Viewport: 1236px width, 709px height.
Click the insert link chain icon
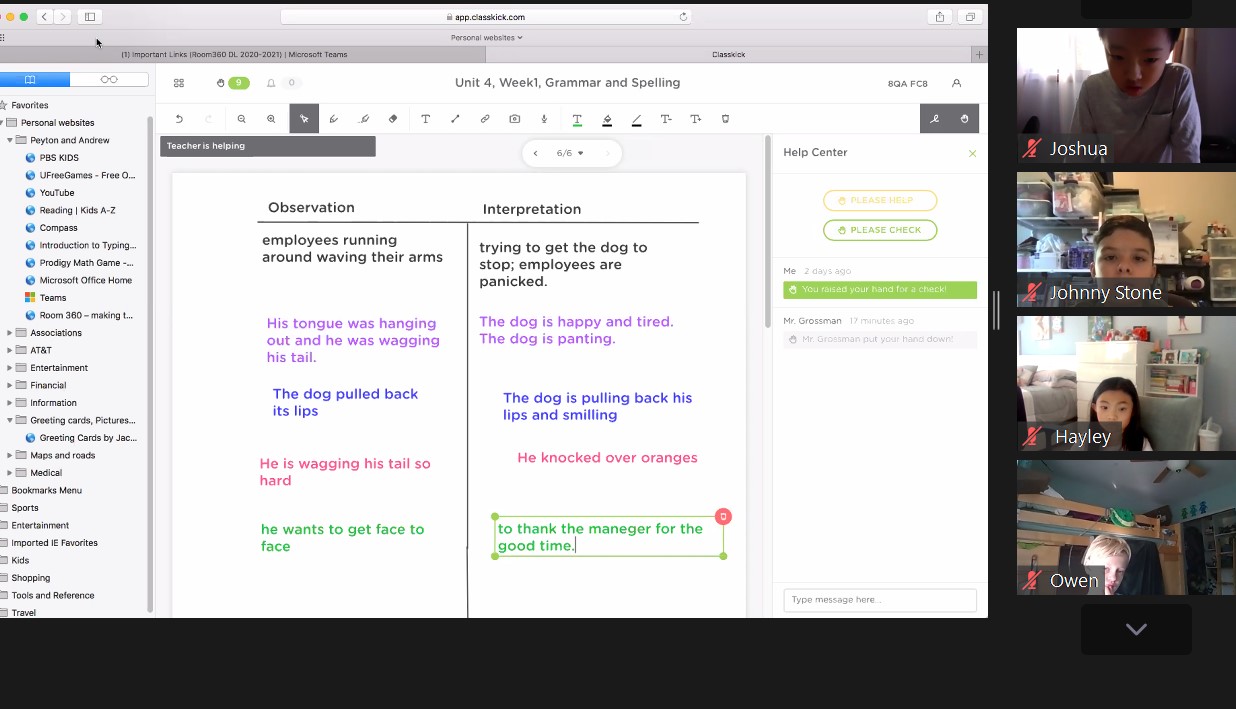pos(485,119)
